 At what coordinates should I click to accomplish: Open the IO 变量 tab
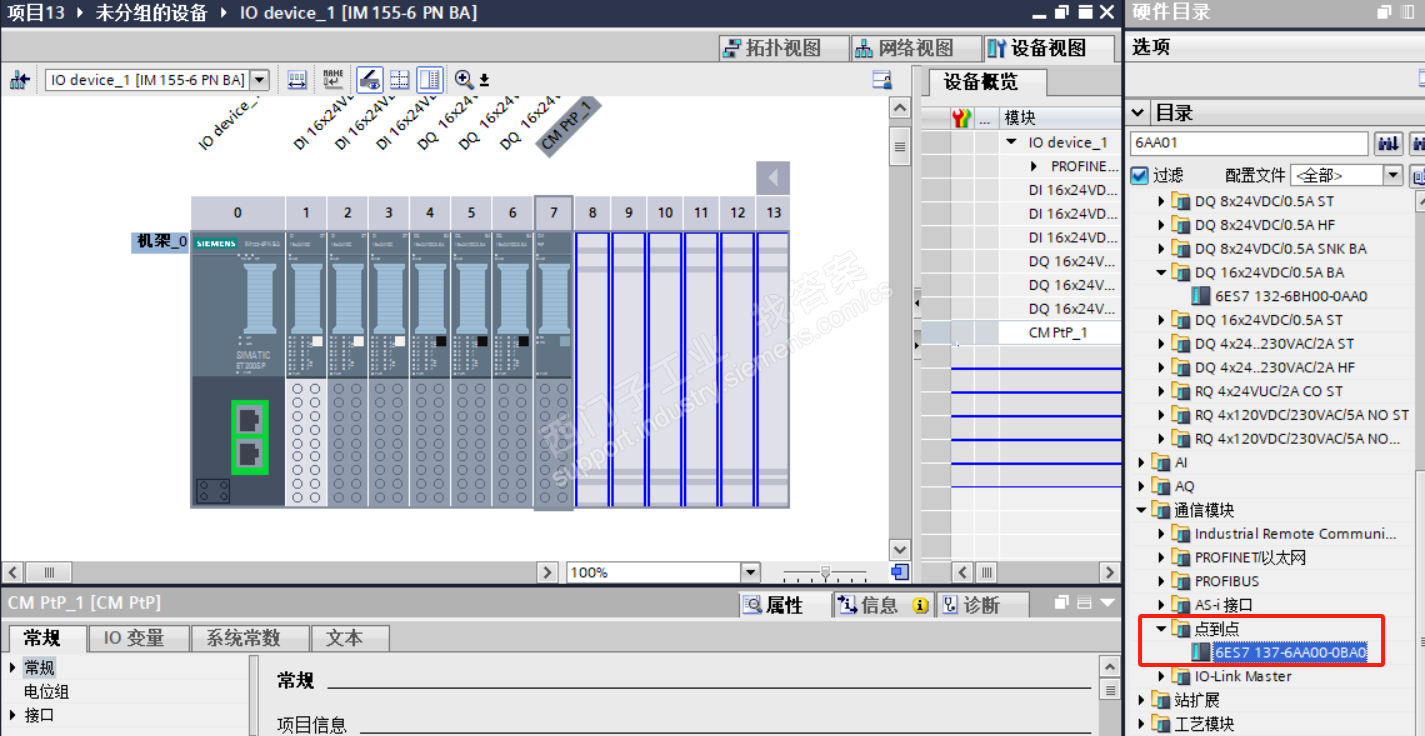click(x=134, y=638)
